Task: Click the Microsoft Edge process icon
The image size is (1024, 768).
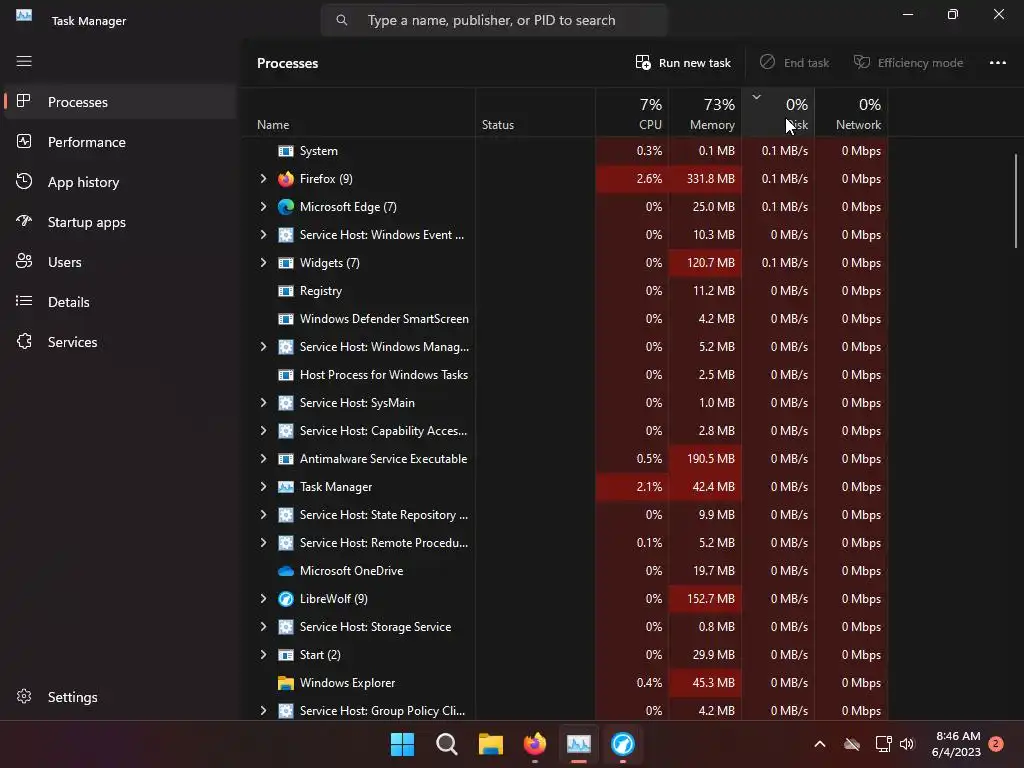Action: (286, 207)
